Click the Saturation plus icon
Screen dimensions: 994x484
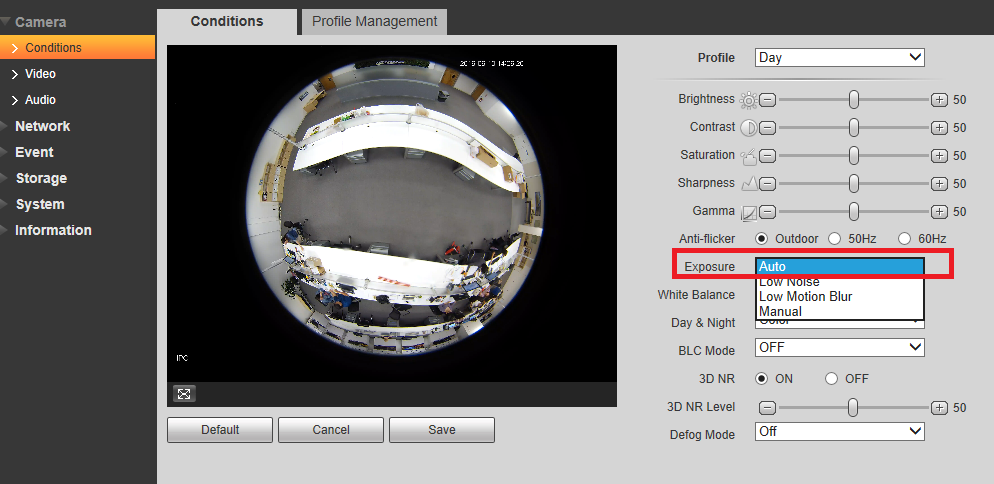(939, 155)
